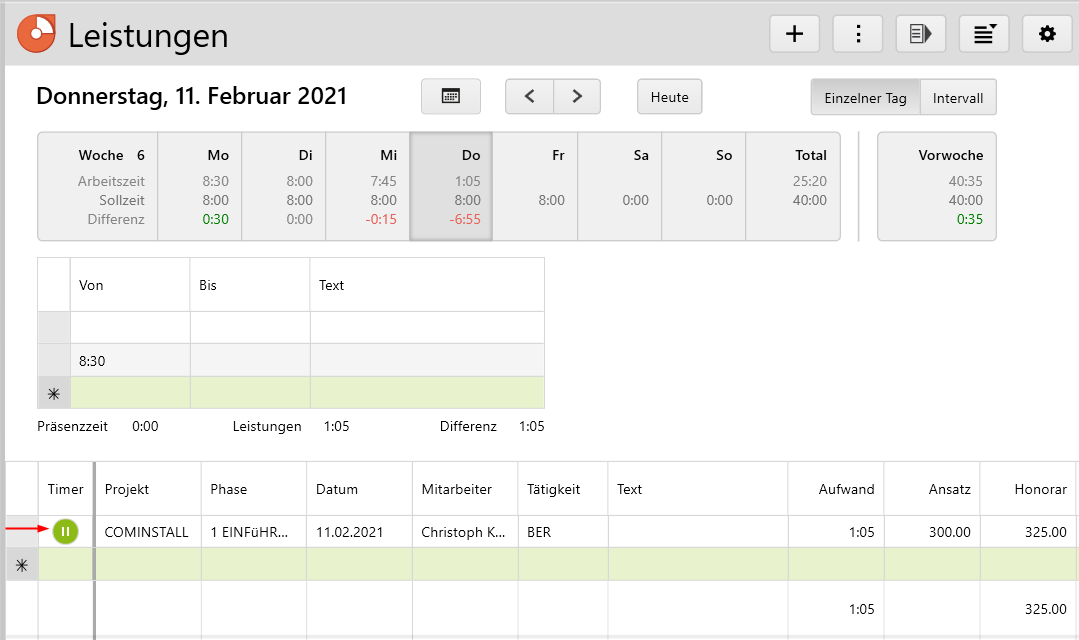1079x640 pixels.
Task: Go to previous day arrow
Action: pyautogui.click(x=530, y=97)
